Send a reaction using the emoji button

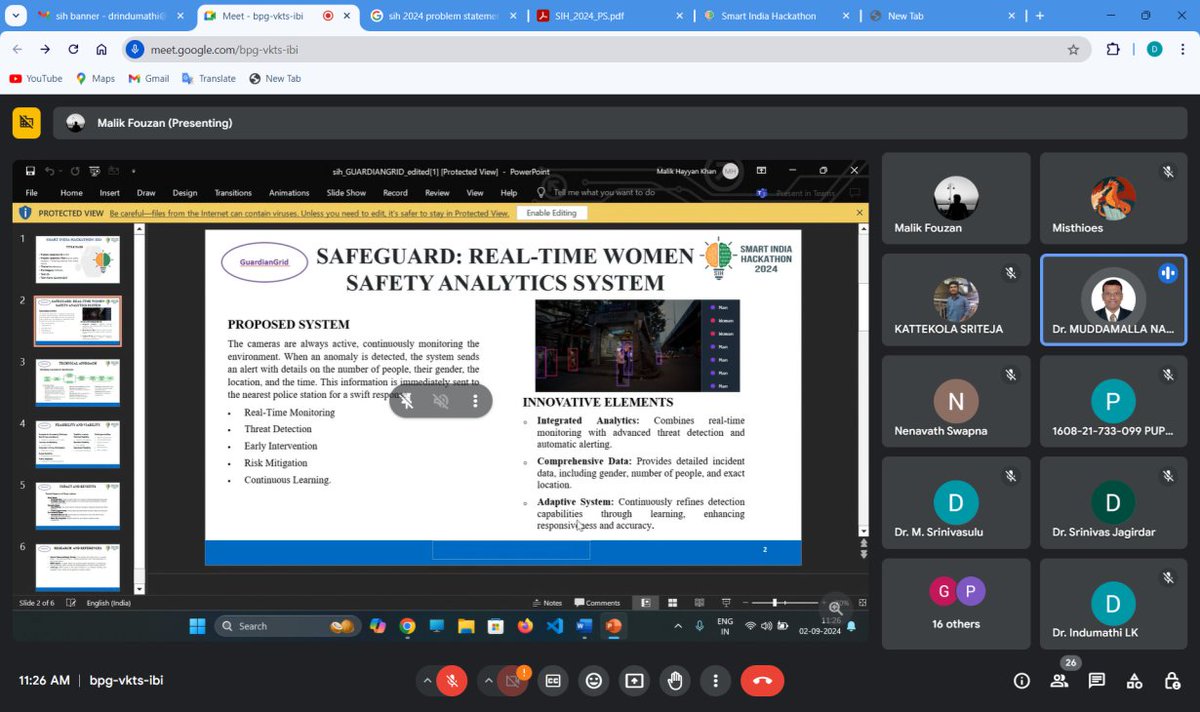tap(594, 681)
